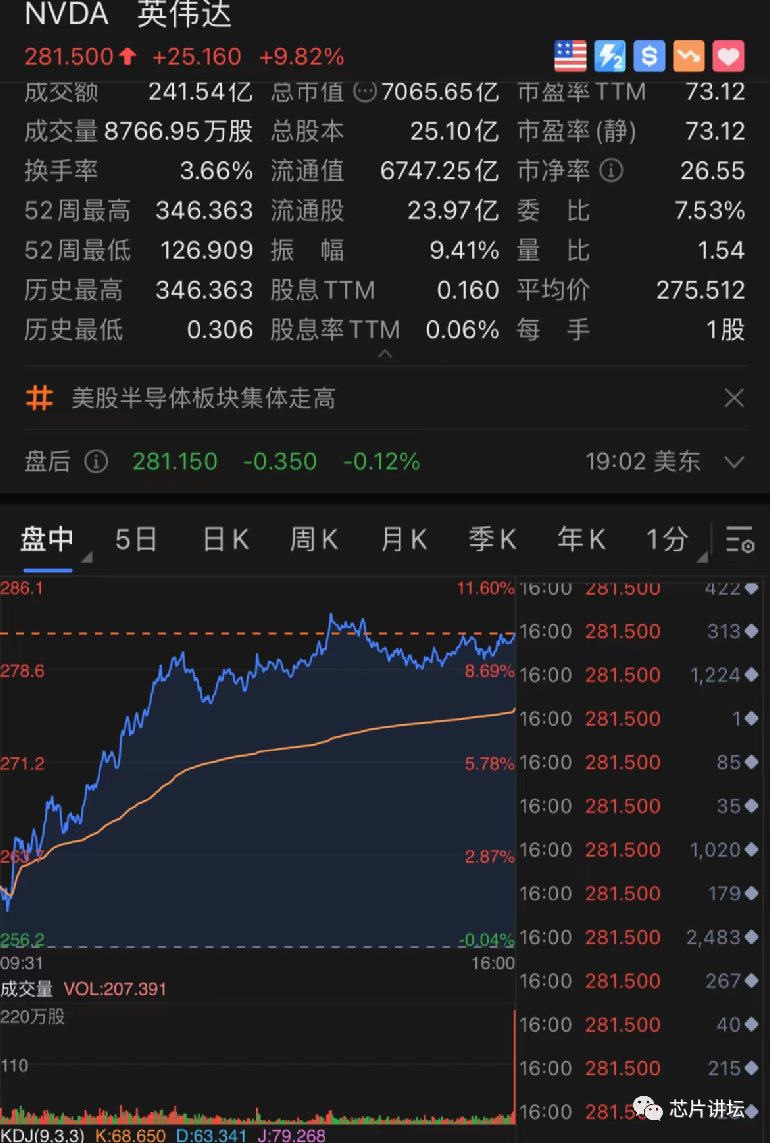Tap the diamond icon beside volume 85
This screenshot has height=1143, width=770.
pos(751,762)
